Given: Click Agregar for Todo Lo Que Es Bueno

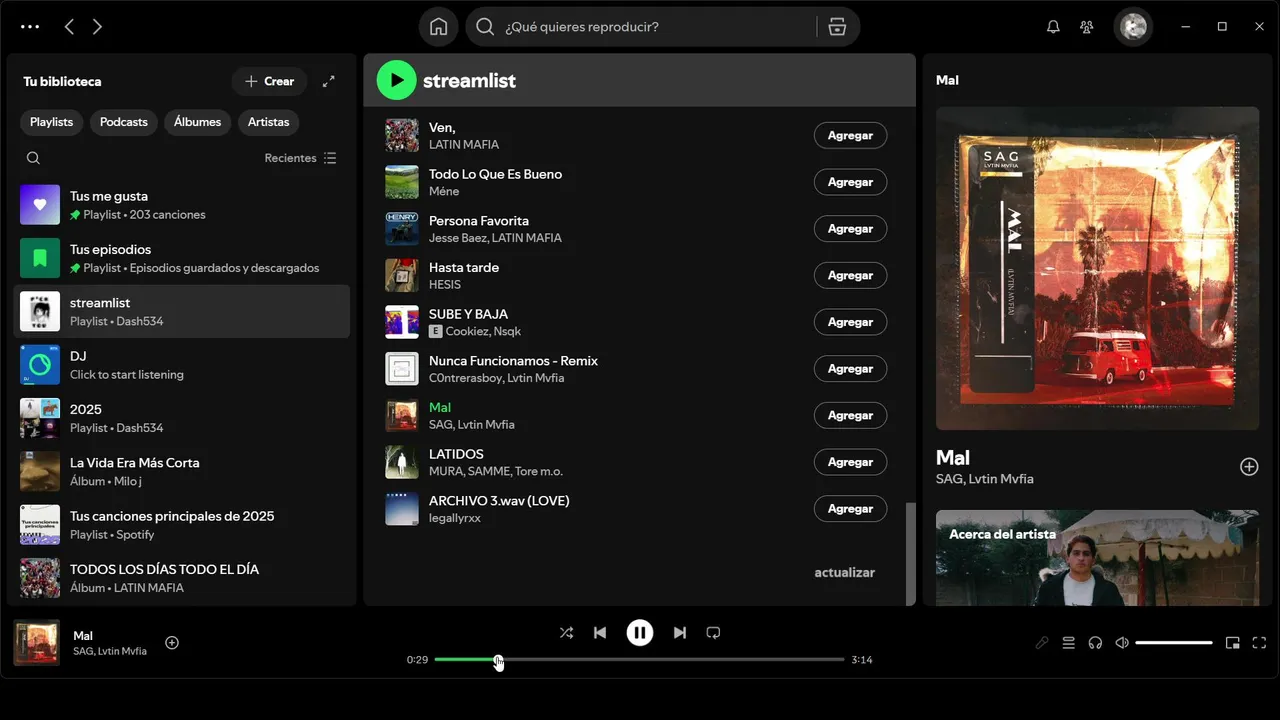Looking at the screenshot, I should click(850, 182).
